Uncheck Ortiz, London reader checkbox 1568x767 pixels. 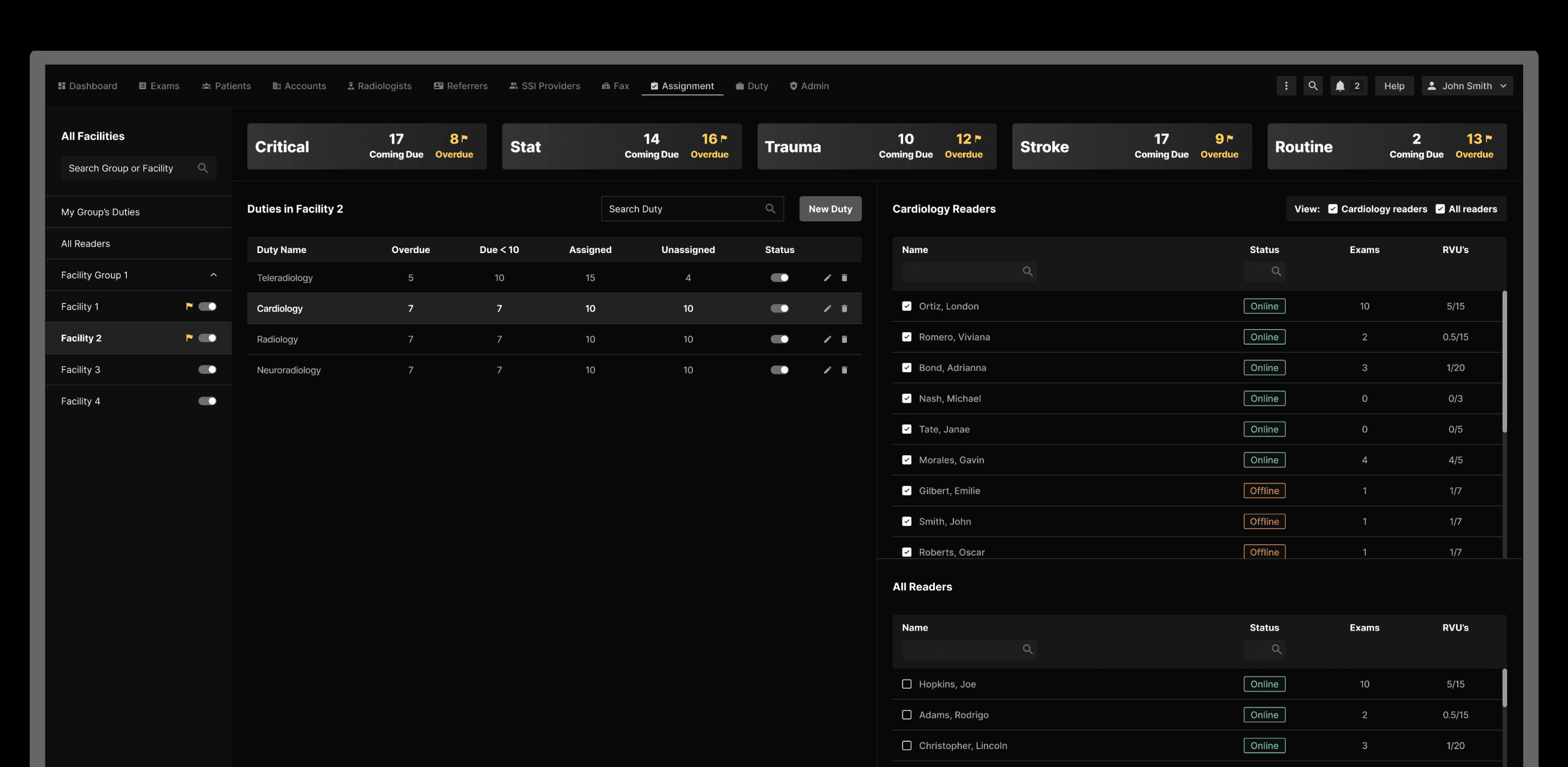(x=906, y=306)
